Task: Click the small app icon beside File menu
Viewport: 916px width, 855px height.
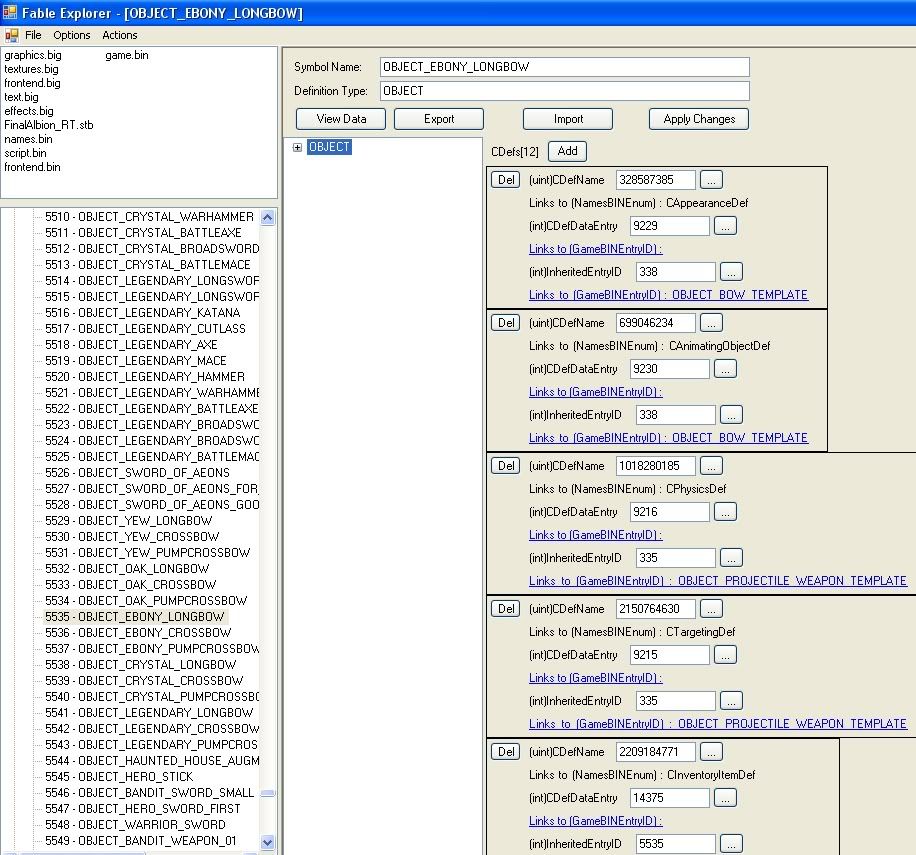Action: (12, 36)
